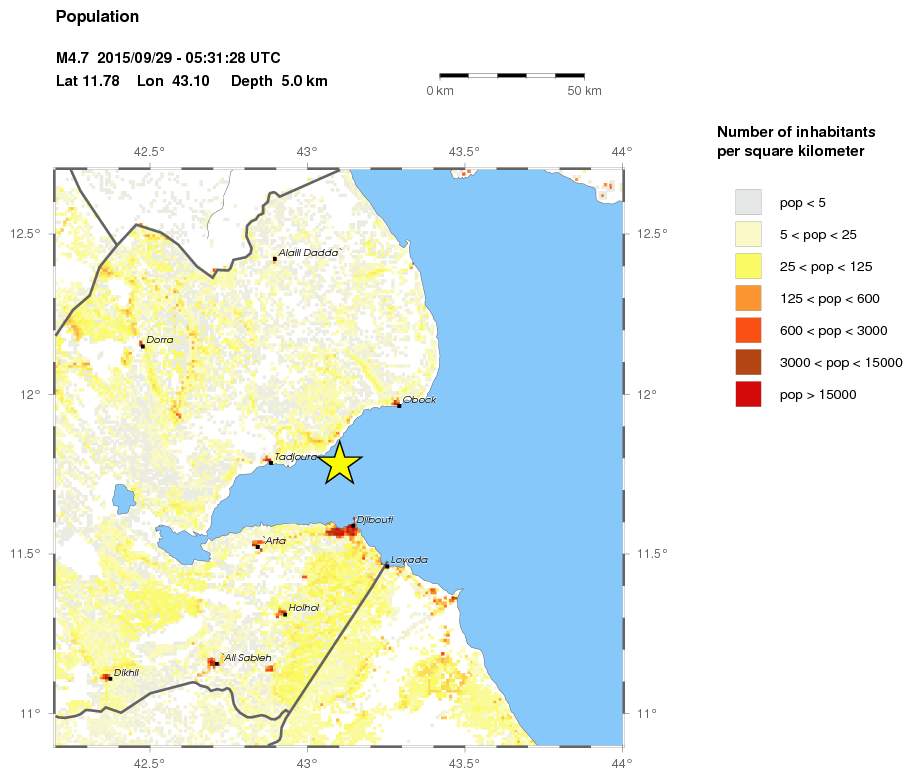Click the 50 km scale bar

pyautogui.click(x=512, y=75)
